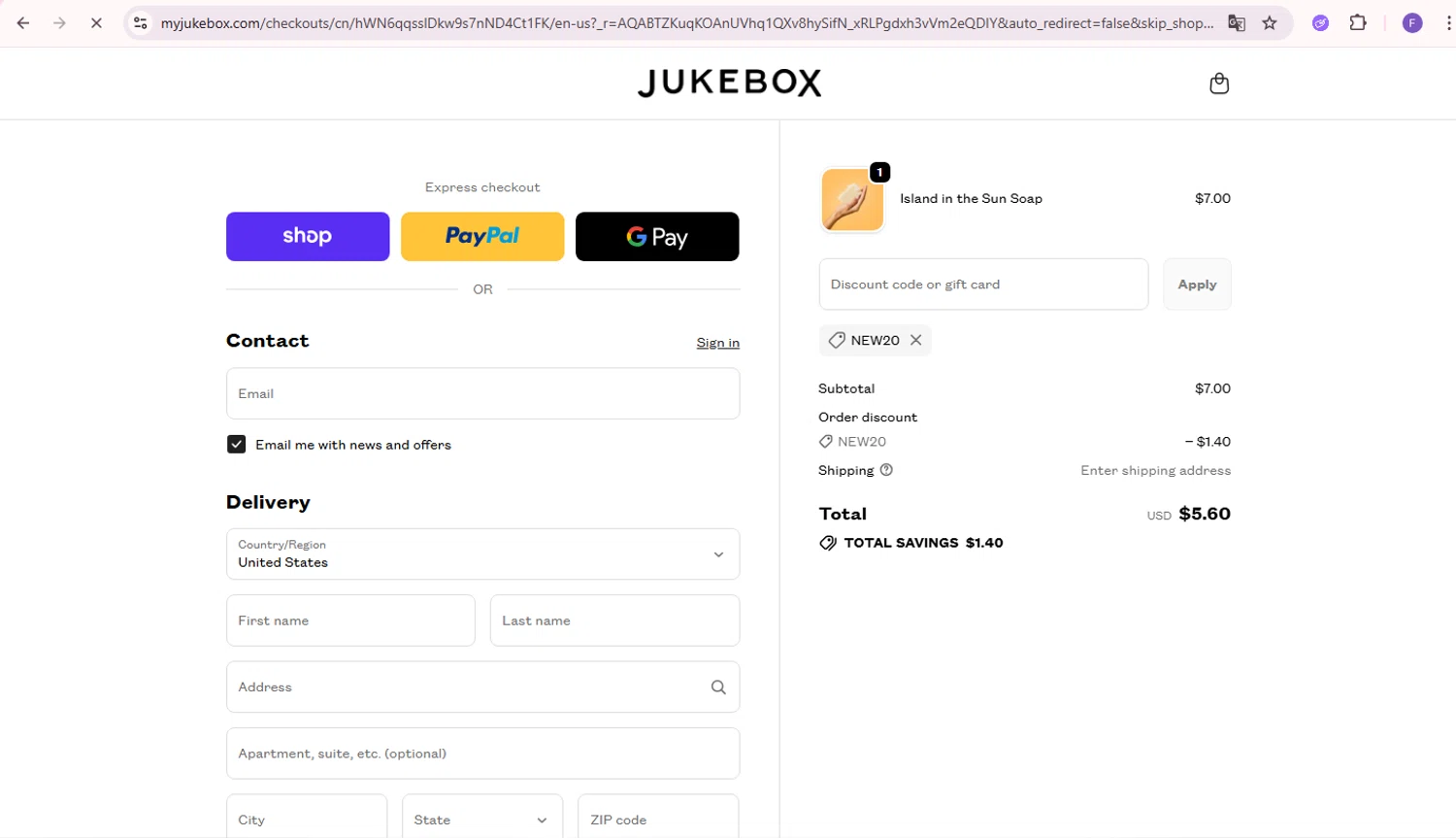1456x838 pixels.
Task: Open the Extensions puzzle icon
Action: 1358,23
